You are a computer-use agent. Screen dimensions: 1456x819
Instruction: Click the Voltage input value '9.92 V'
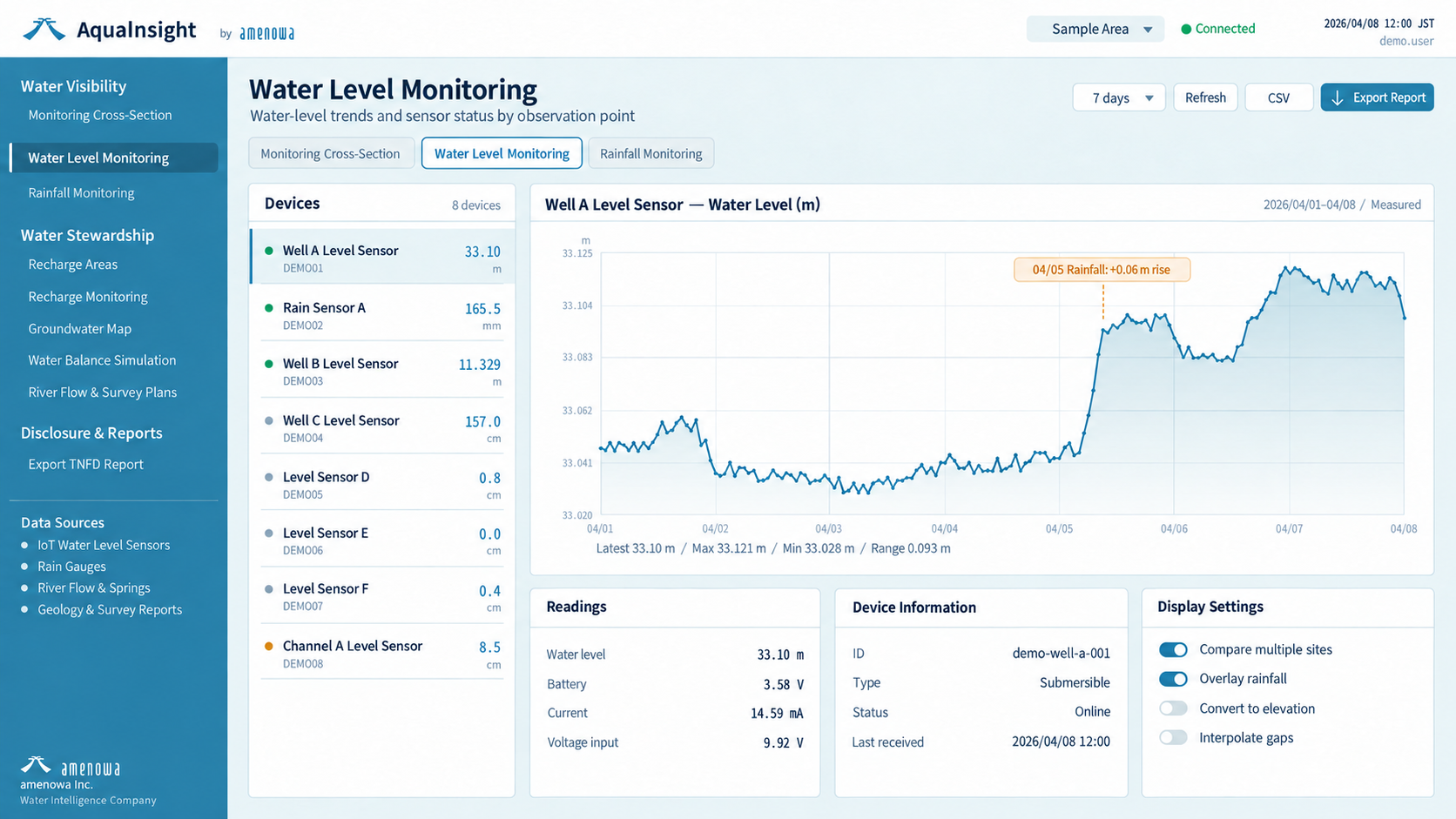(783, 743)
